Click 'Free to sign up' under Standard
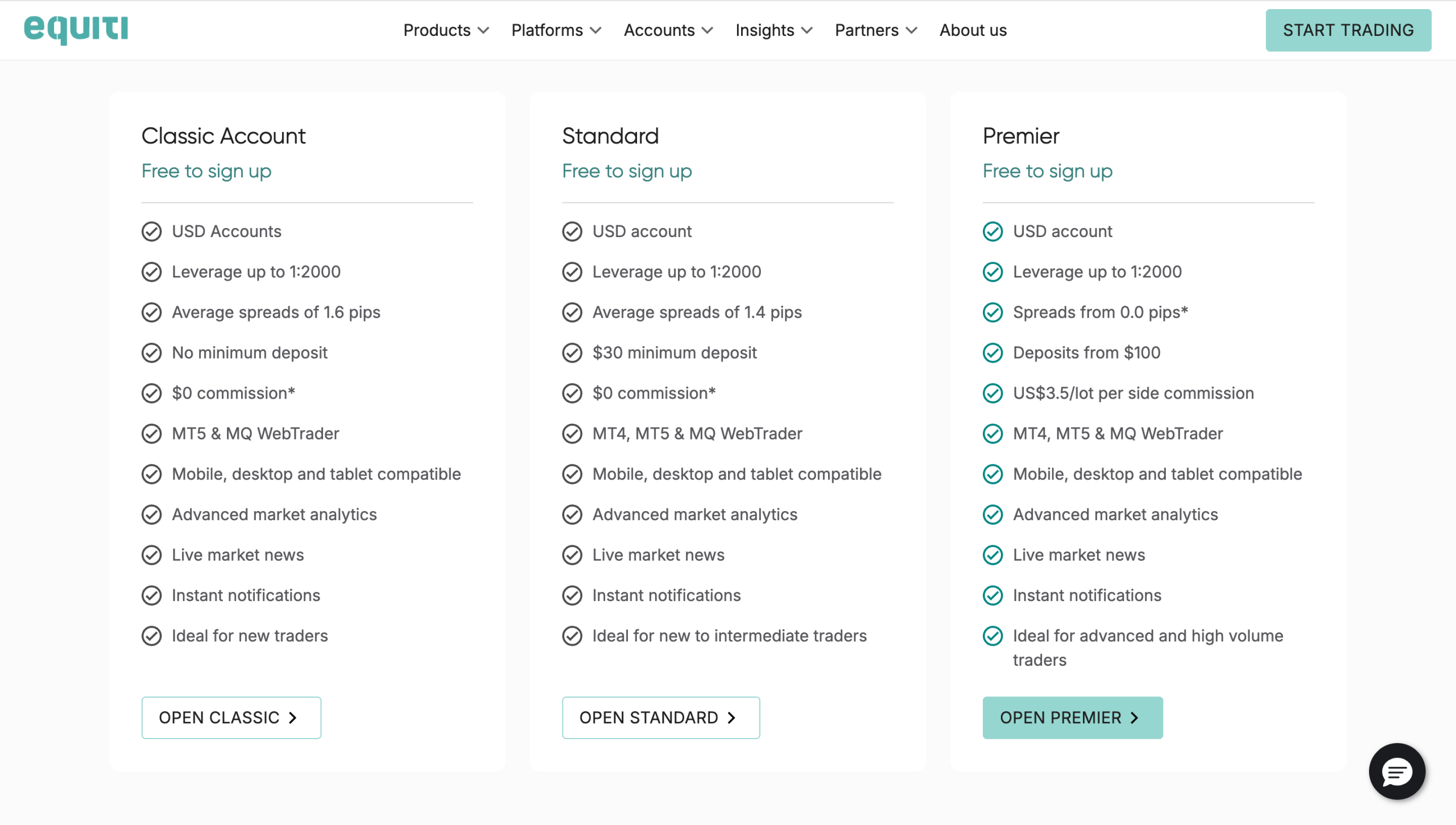 click(627, 171)
